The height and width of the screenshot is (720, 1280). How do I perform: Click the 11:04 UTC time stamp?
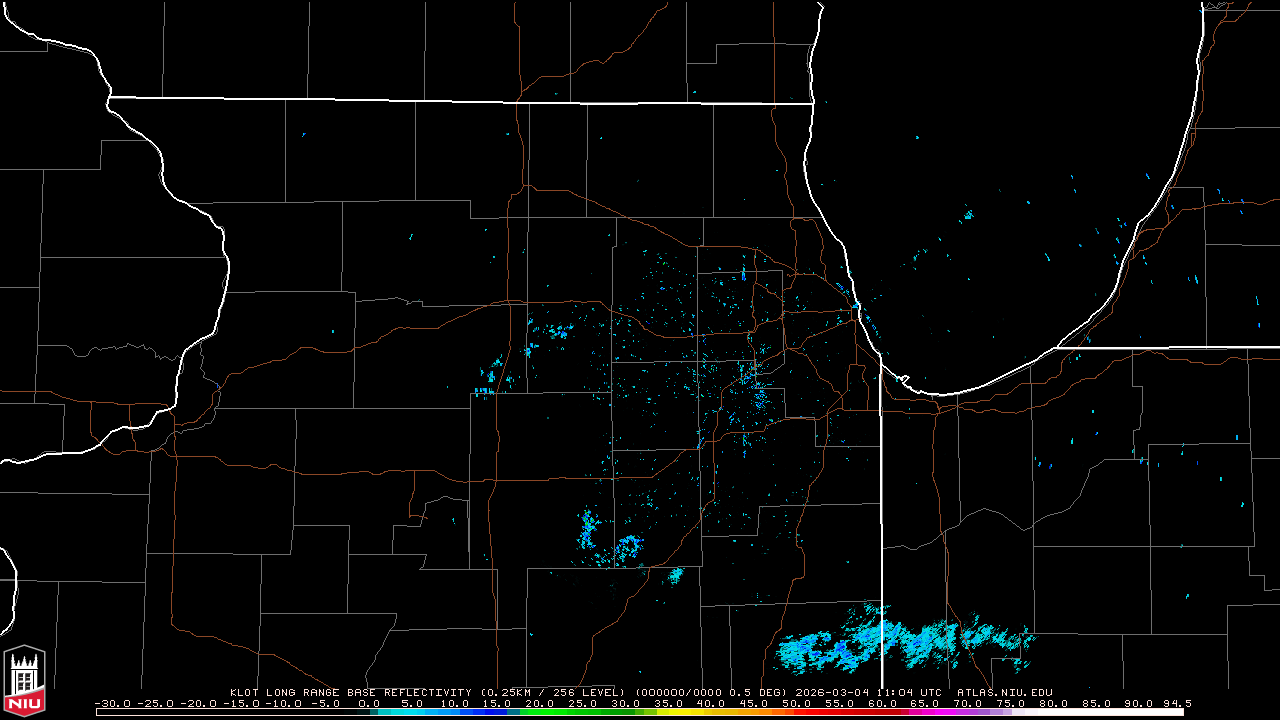coord(910,692)
